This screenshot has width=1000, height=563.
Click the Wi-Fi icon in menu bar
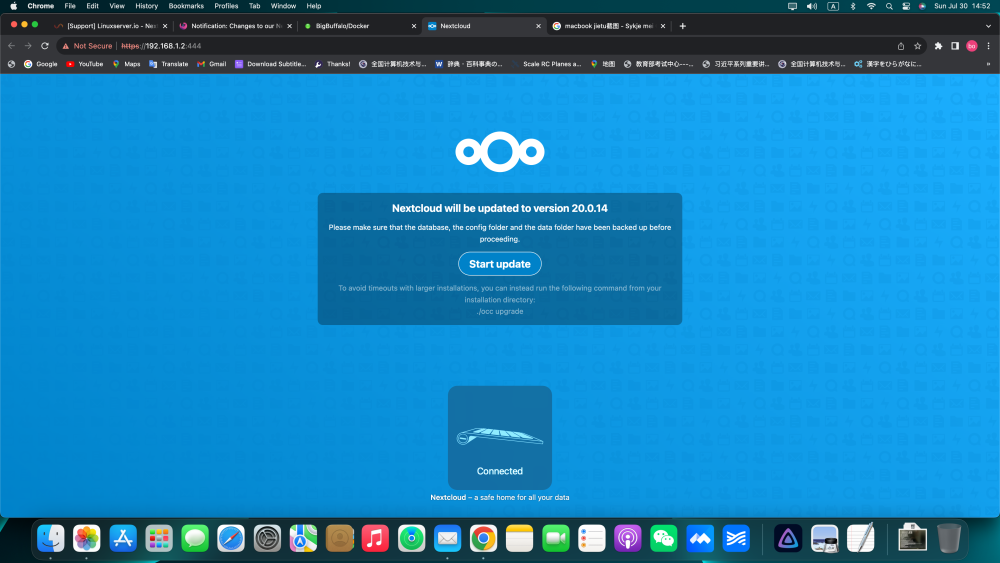click(871, 6)
